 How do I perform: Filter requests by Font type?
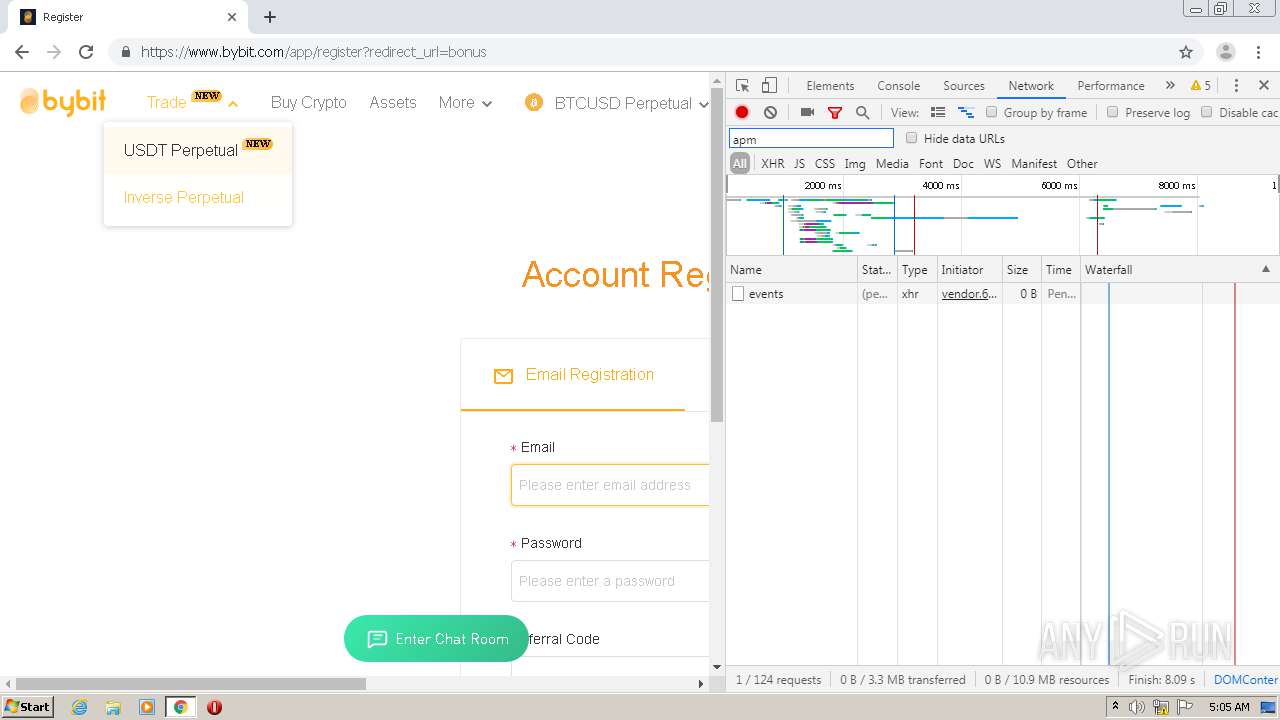tap(931, 163)
